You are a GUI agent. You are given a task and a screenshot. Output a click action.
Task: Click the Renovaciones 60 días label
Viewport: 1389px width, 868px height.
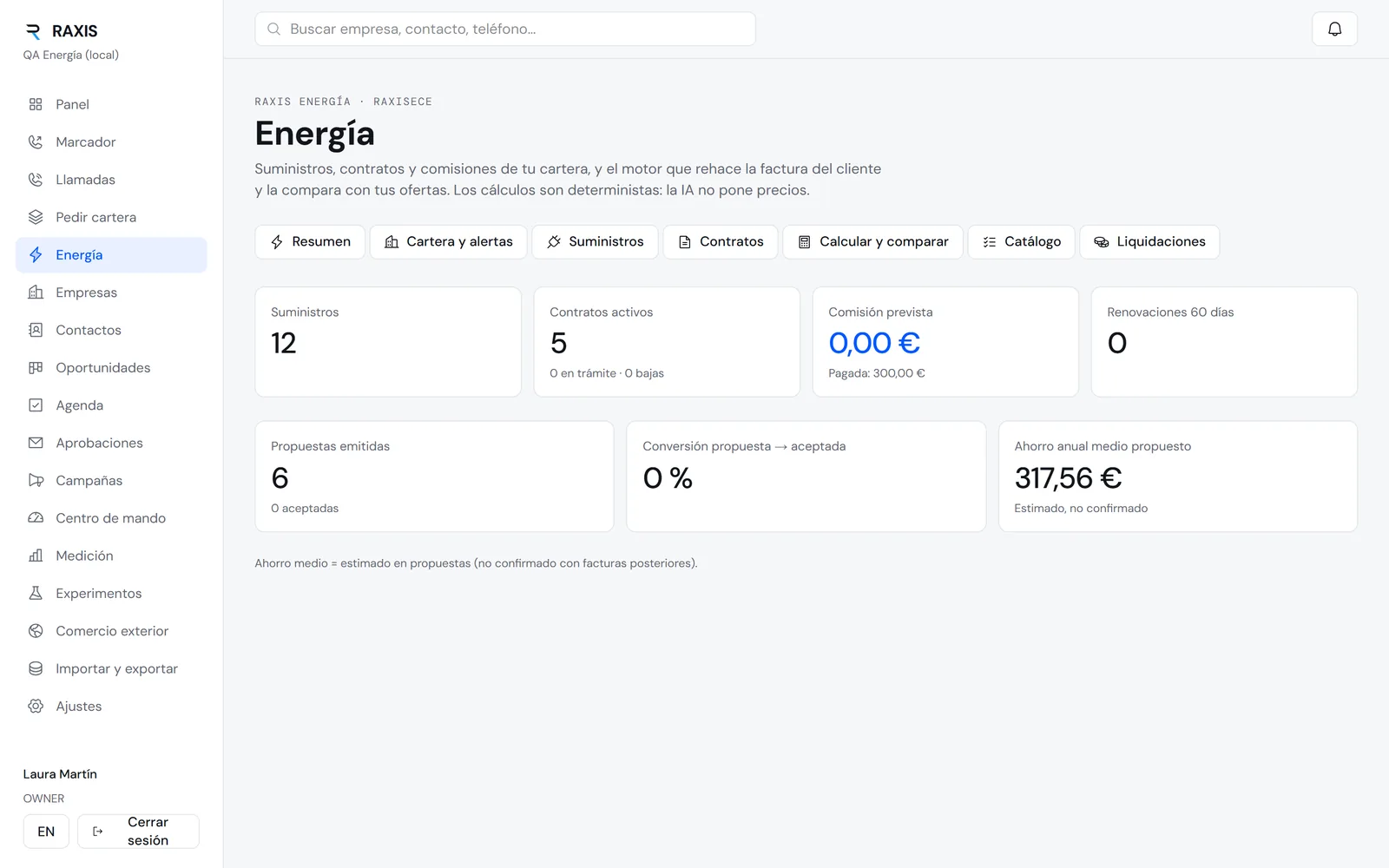point(1170,312)
